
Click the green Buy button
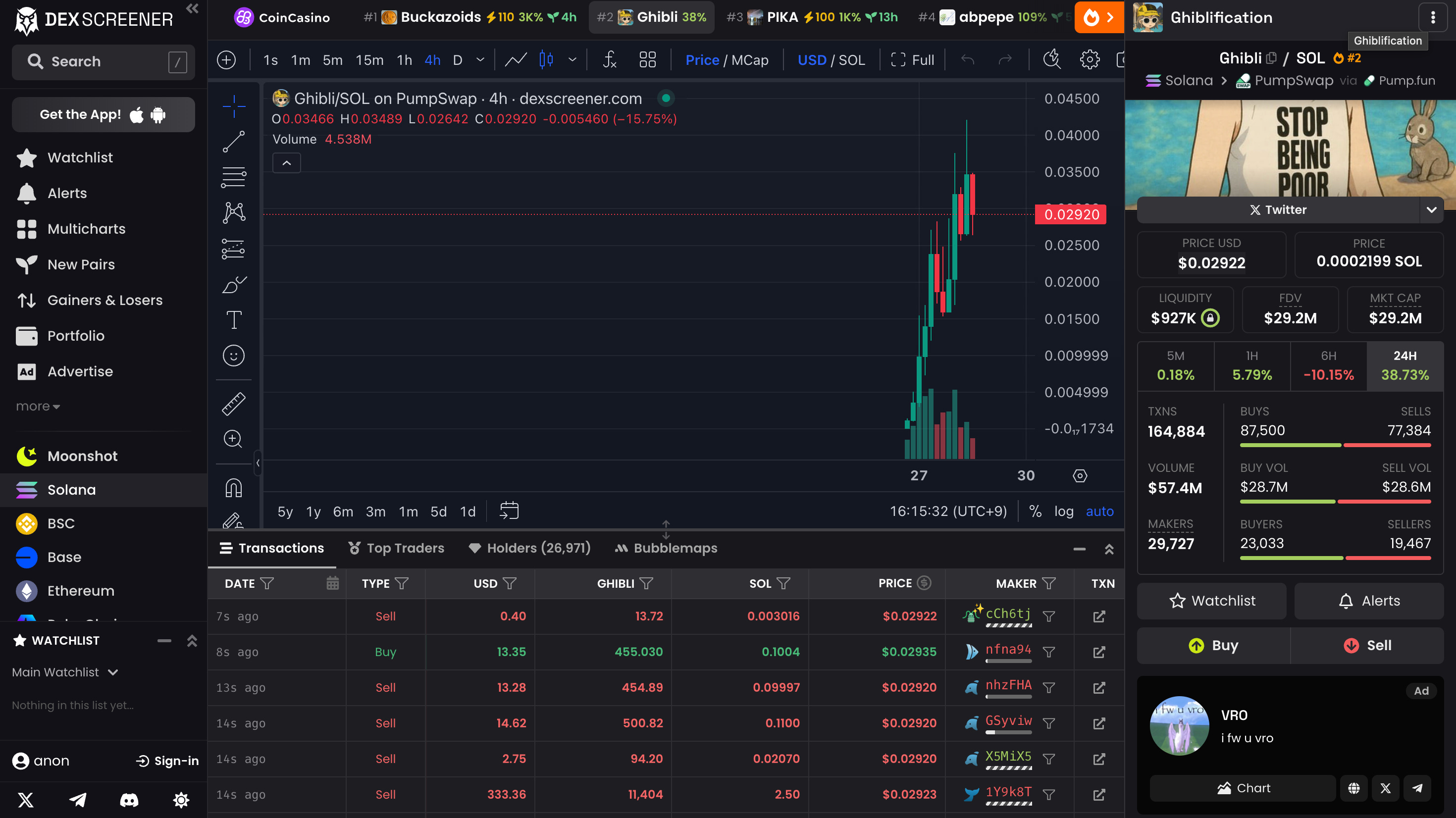[1213, 646]
